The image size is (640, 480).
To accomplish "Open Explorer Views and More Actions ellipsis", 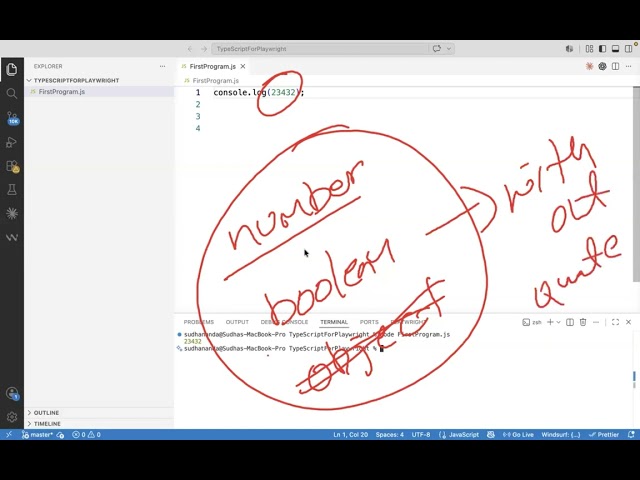I will 162,66.
